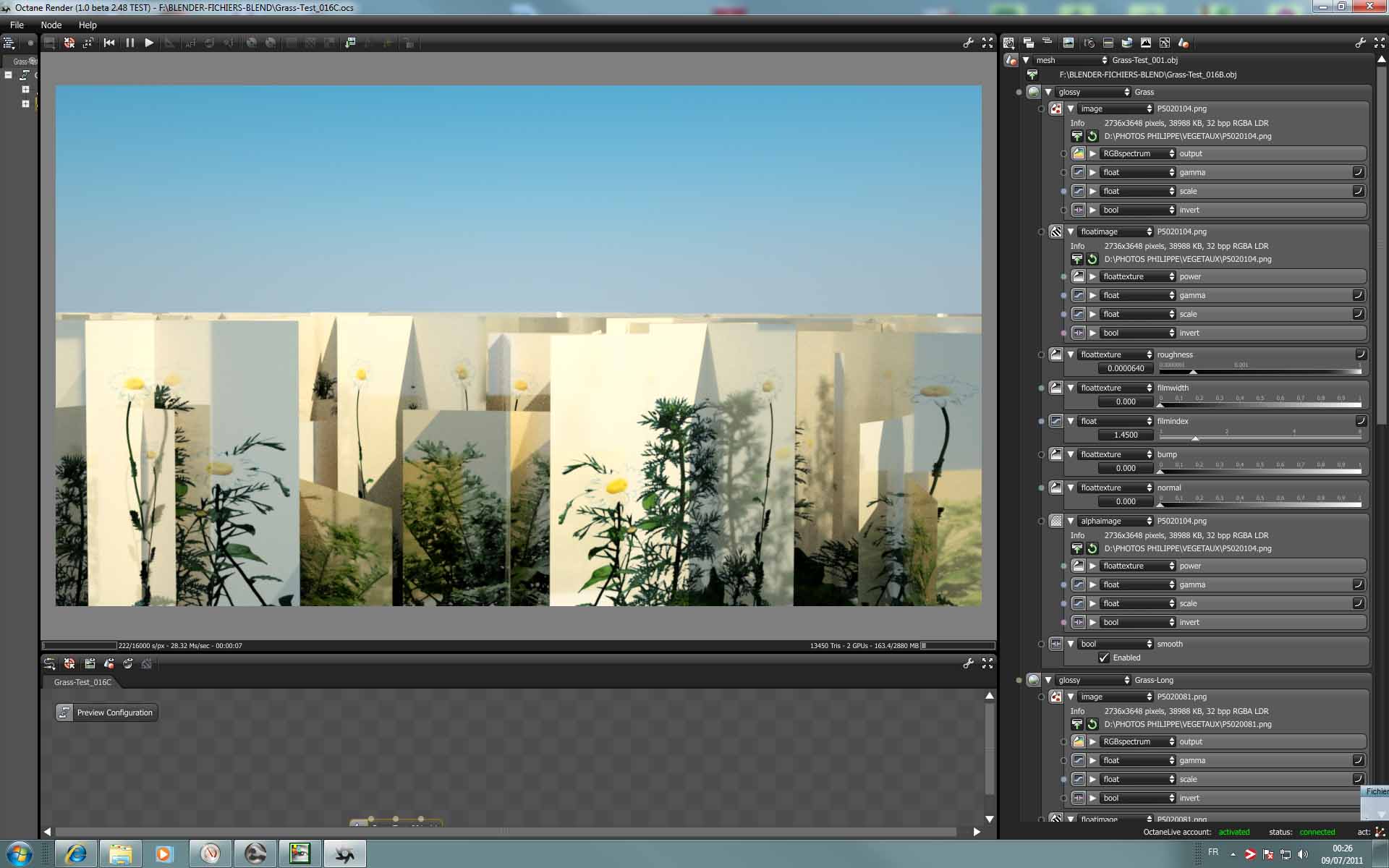Collapse the roughness floattexture node

(x=1071, y=354)
